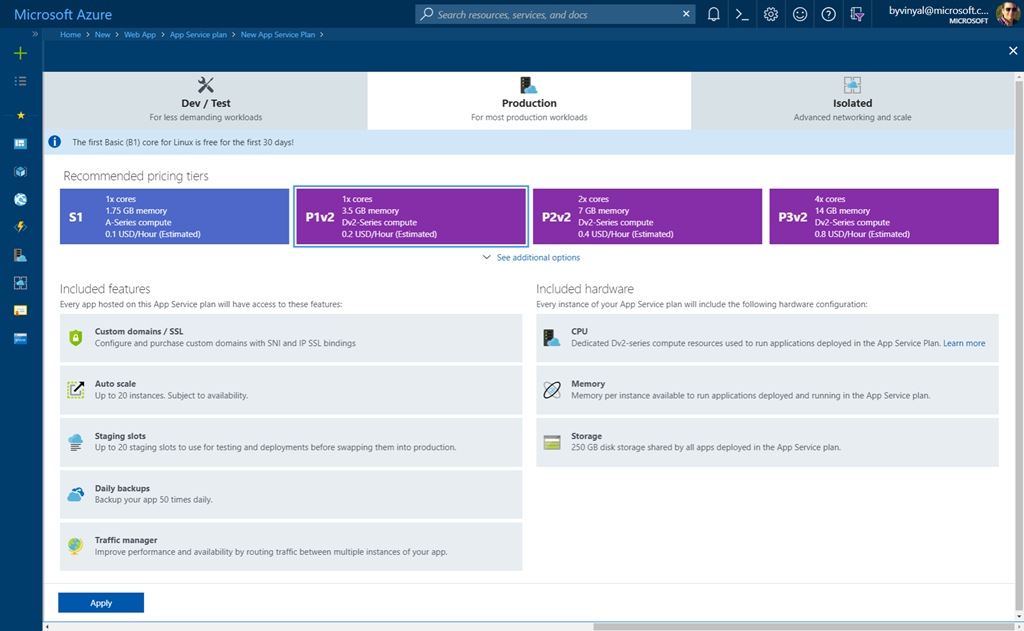The height and width of the screenshot is (631, 1024).
Task: Click the feedback smiley icon
Action: 800,14
